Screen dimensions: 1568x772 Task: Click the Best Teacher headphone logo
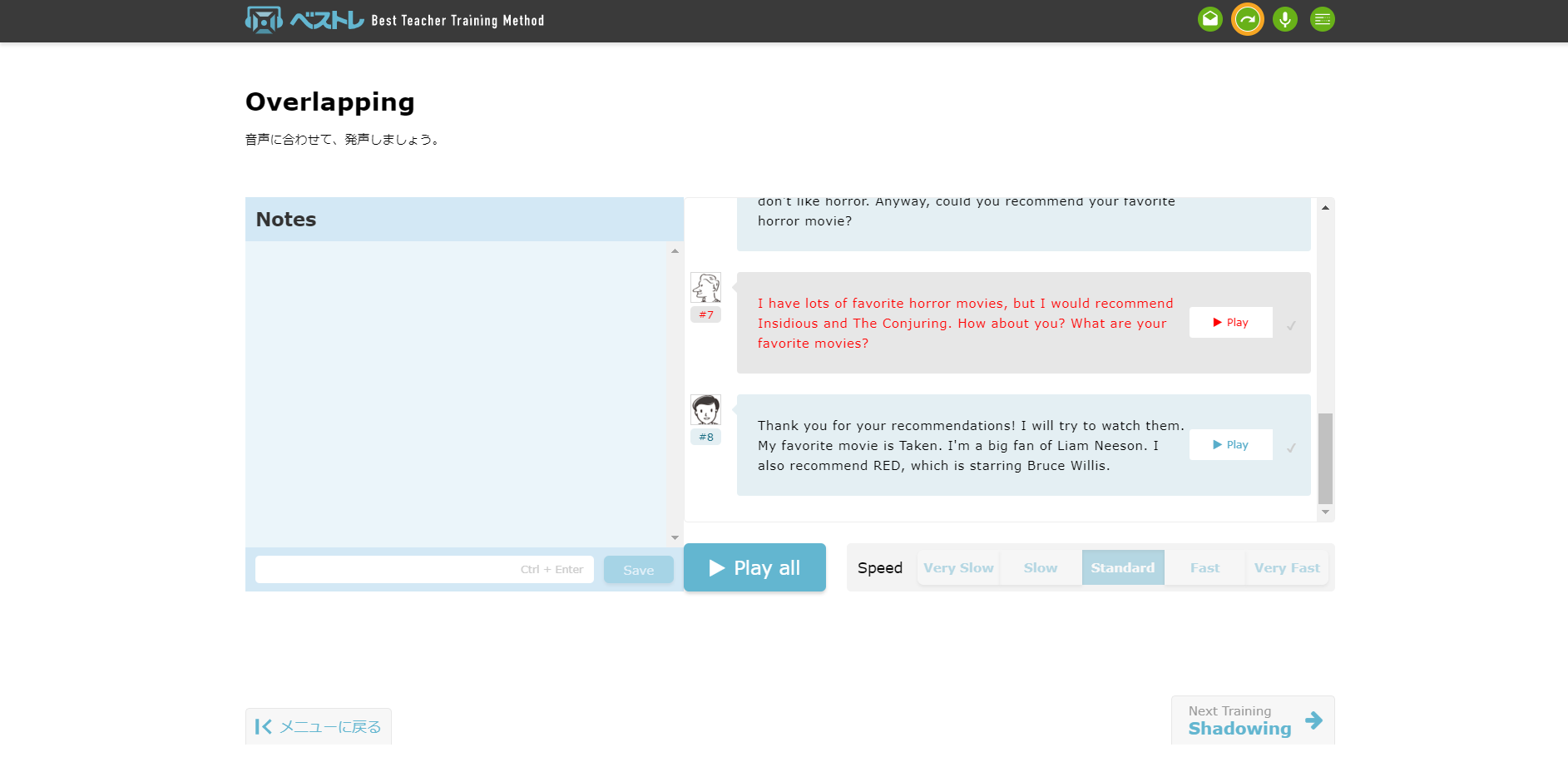coord(264,20)
